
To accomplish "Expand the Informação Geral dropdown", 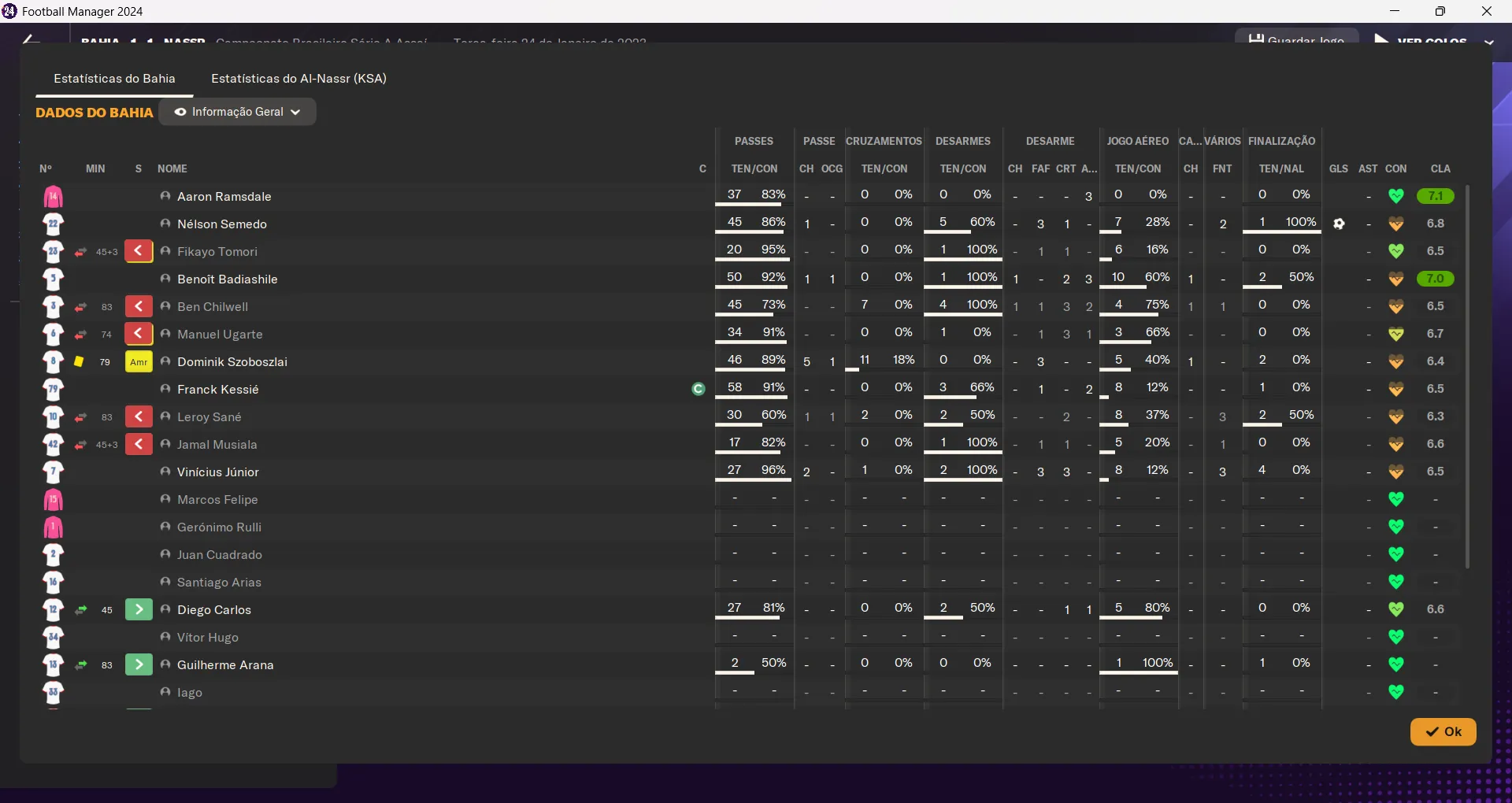I will 238,112.
